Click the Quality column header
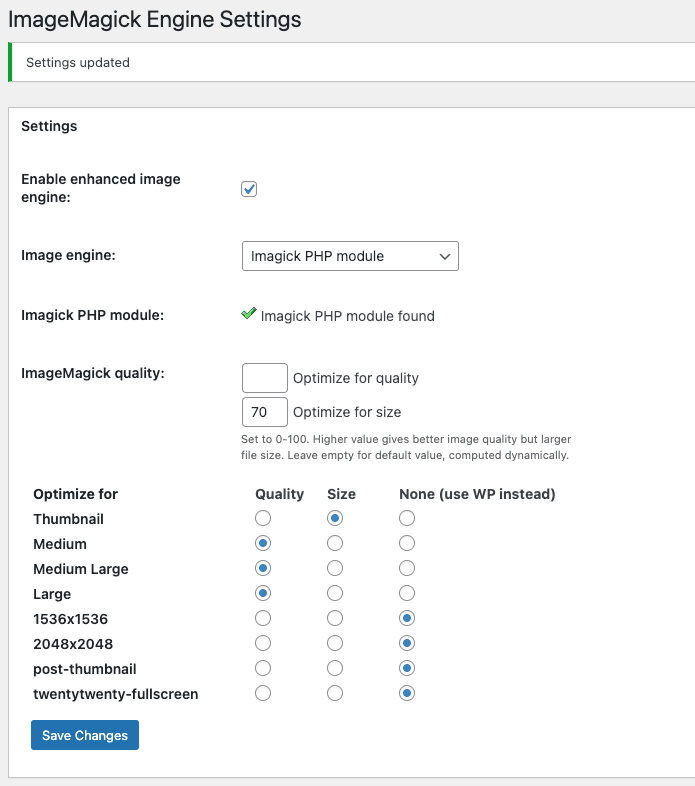This screenshot has width=695, height=786. 279,494
